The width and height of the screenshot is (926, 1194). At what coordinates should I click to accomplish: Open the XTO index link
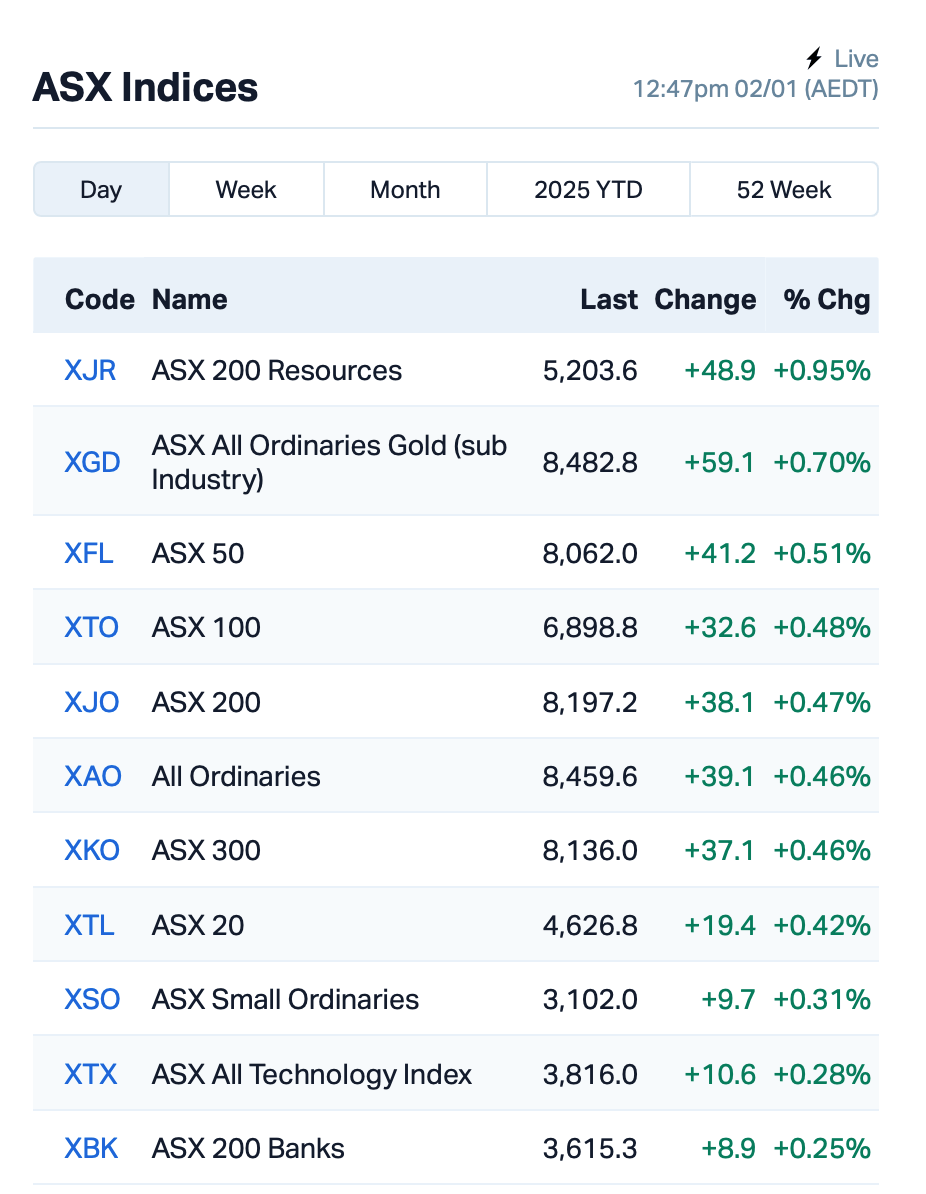pos(91,627)
